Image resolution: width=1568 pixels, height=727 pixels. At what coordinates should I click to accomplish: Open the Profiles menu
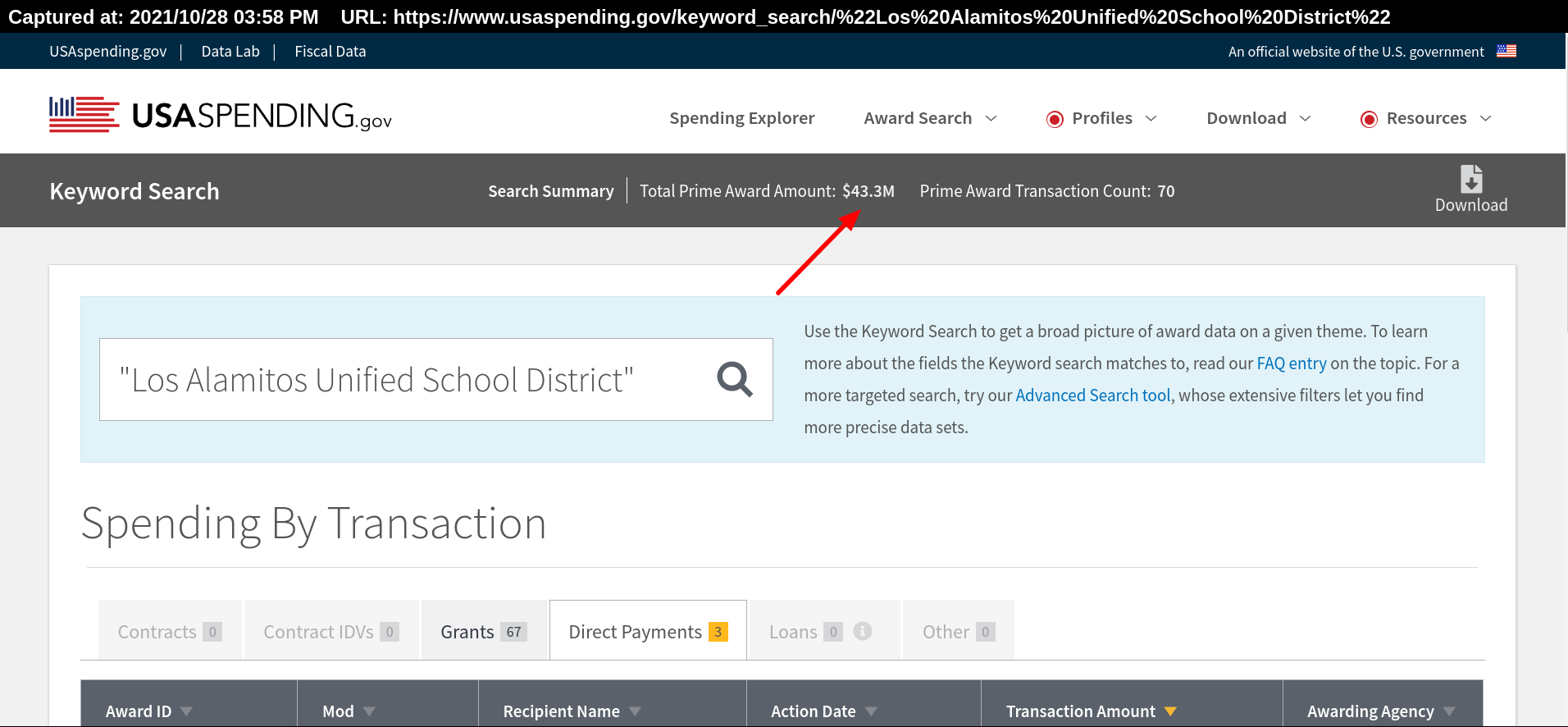(1102, 118)
